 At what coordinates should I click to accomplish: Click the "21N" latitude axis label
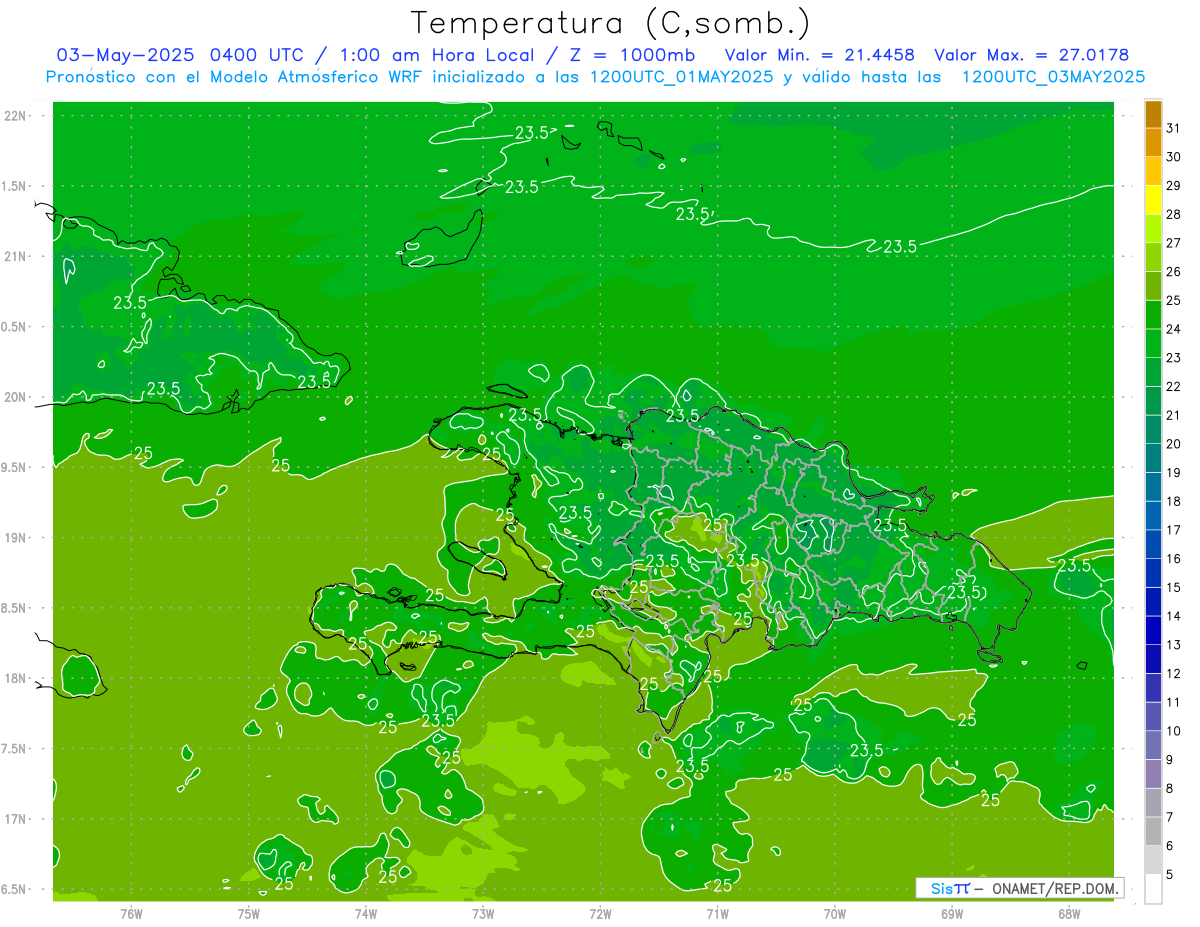[x=15, y=256]
